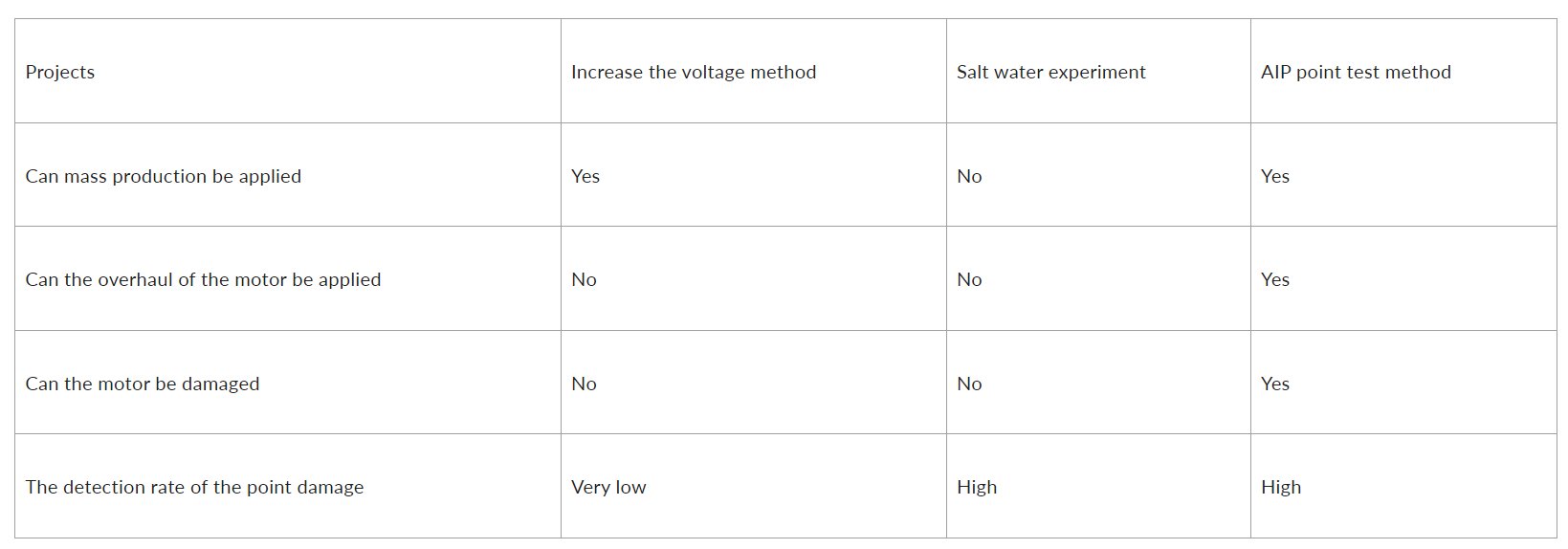
Task: Click Yes under voltage method for mass production
Action: click(585, 176)
